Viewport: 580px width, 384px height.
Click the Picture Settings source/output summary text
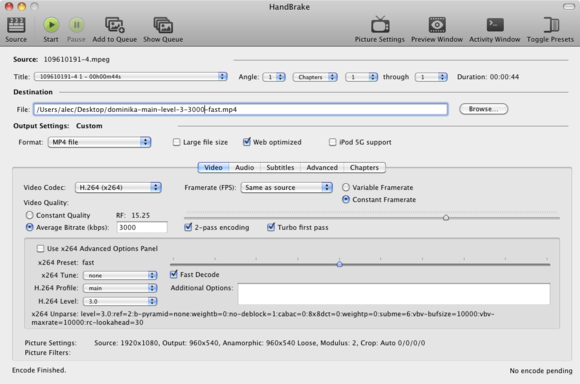tap(259, 343)
